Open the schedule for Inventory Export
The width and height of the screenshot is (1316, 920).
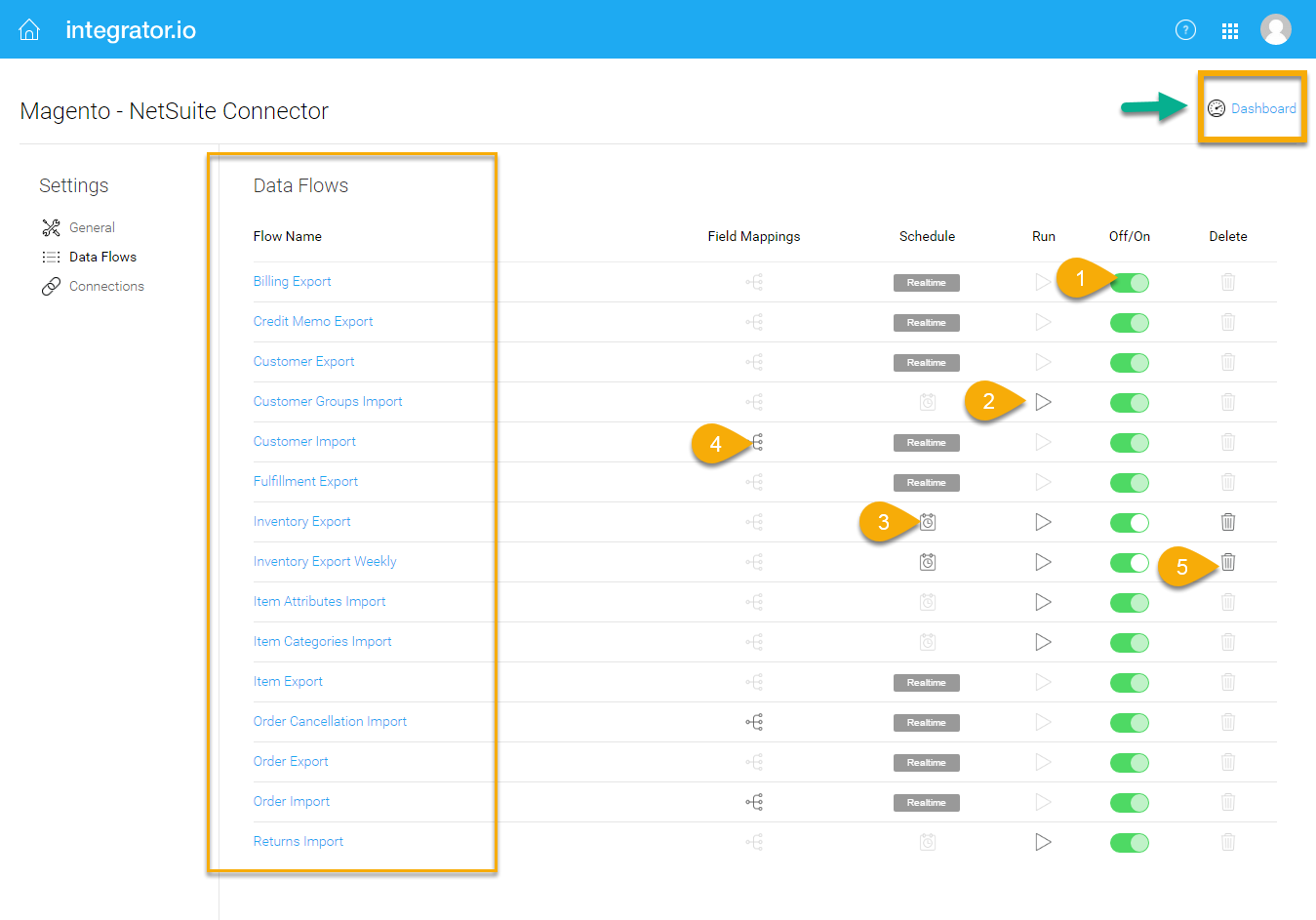point(928,522)
